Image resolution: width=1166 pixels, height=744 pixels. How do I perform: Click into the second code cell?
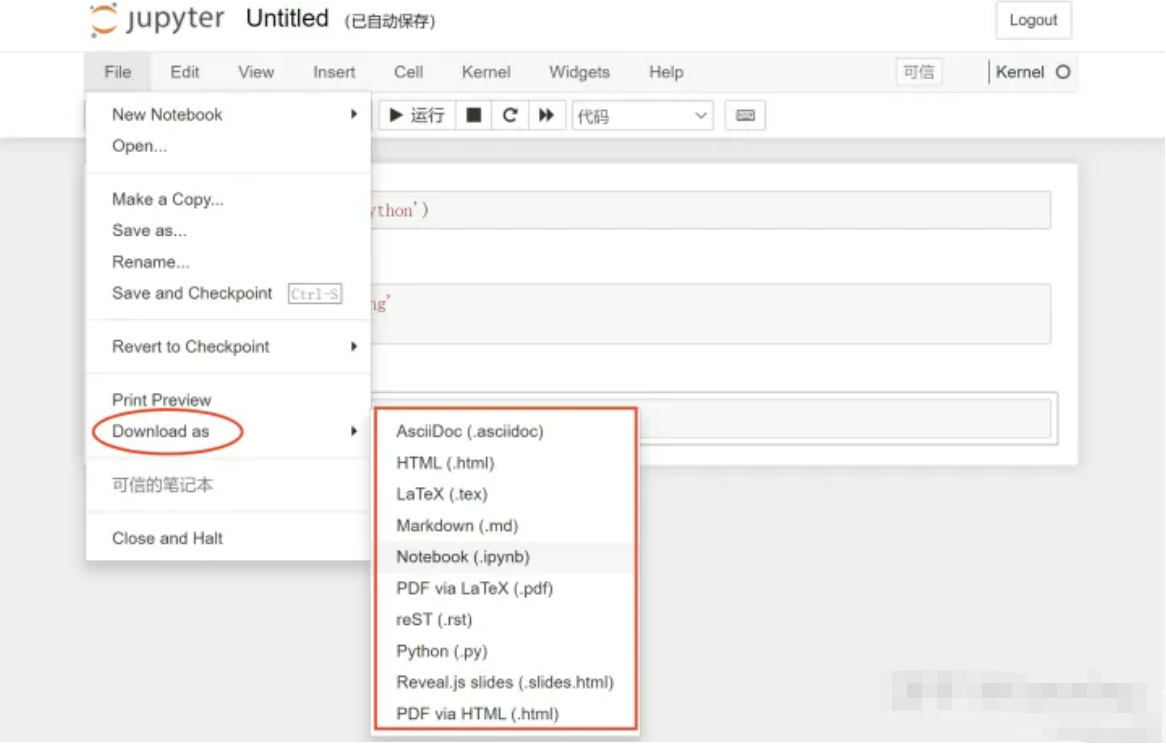[710, 313]
